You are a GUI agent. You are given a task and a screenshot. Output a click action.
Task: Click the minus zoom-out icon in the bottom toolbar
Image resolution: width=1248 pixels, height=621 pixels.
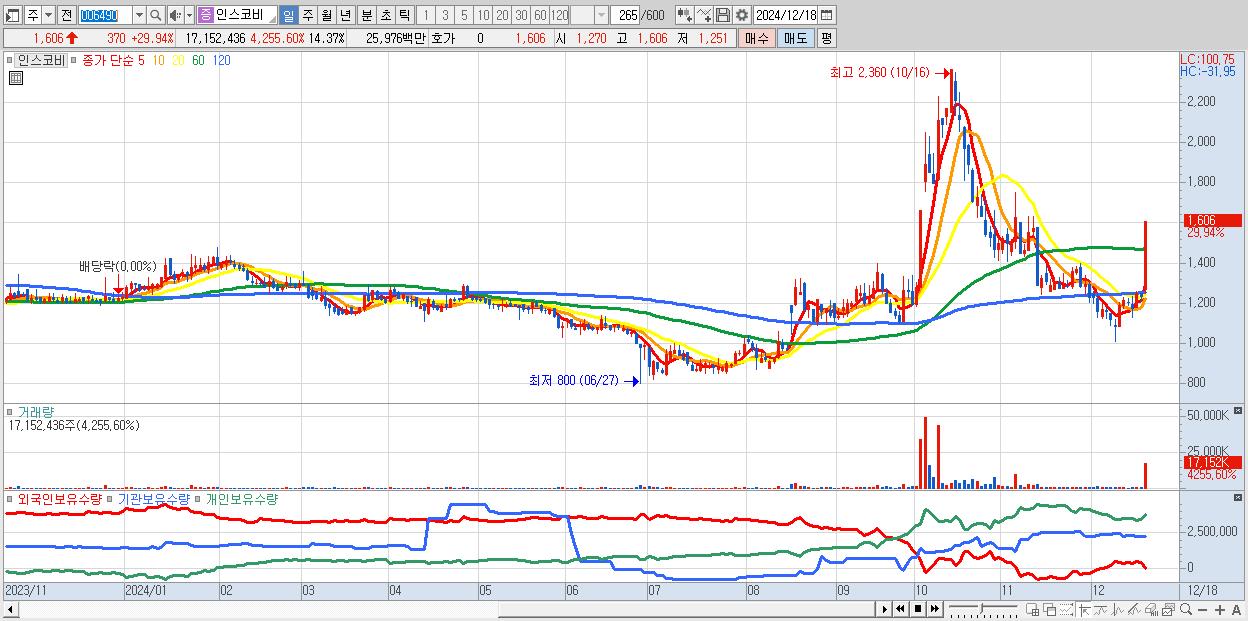pyautogui.click(x=1202, y=609)
